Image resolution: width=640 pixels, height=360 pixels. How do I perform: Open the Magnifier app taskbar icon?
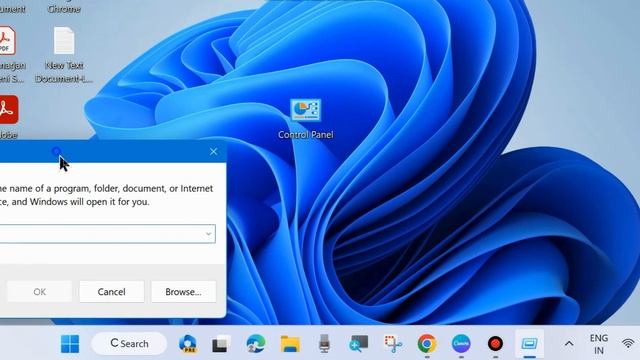pos(358,344)
